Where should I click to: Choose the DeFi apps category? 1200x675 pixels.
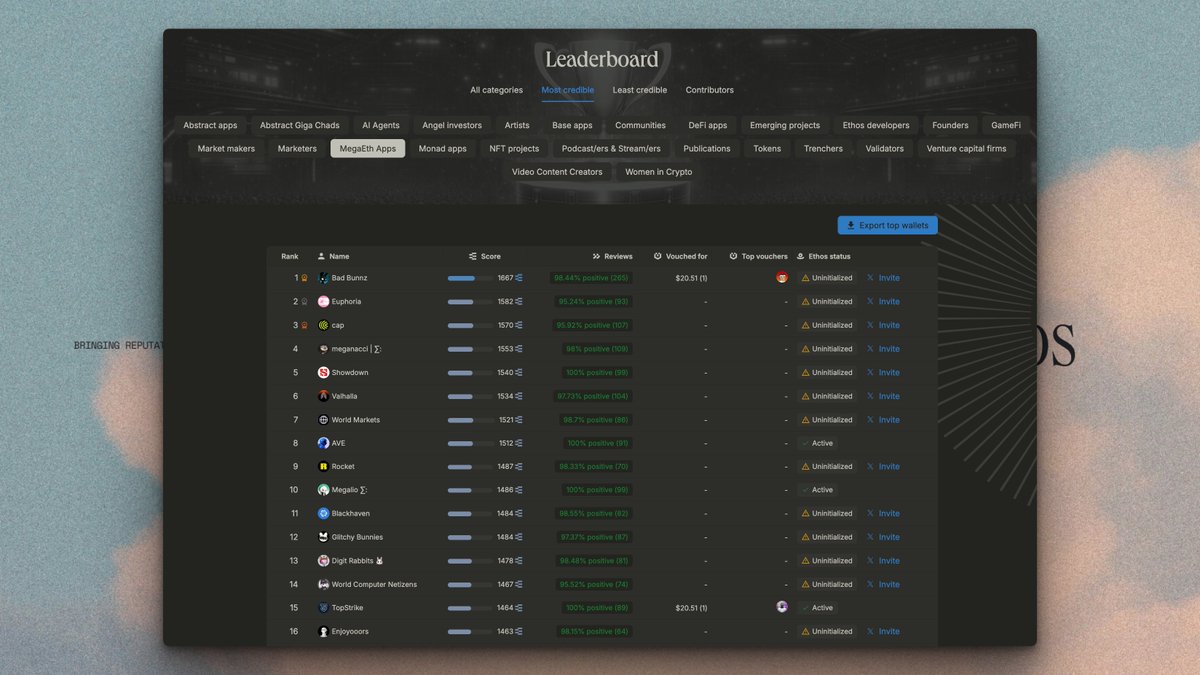tap(708, 125)
